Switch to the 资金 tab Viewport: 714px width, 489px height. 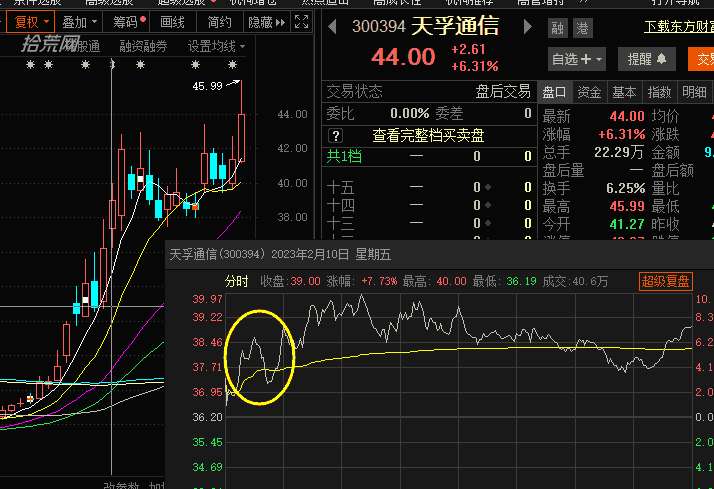[589, 92]
